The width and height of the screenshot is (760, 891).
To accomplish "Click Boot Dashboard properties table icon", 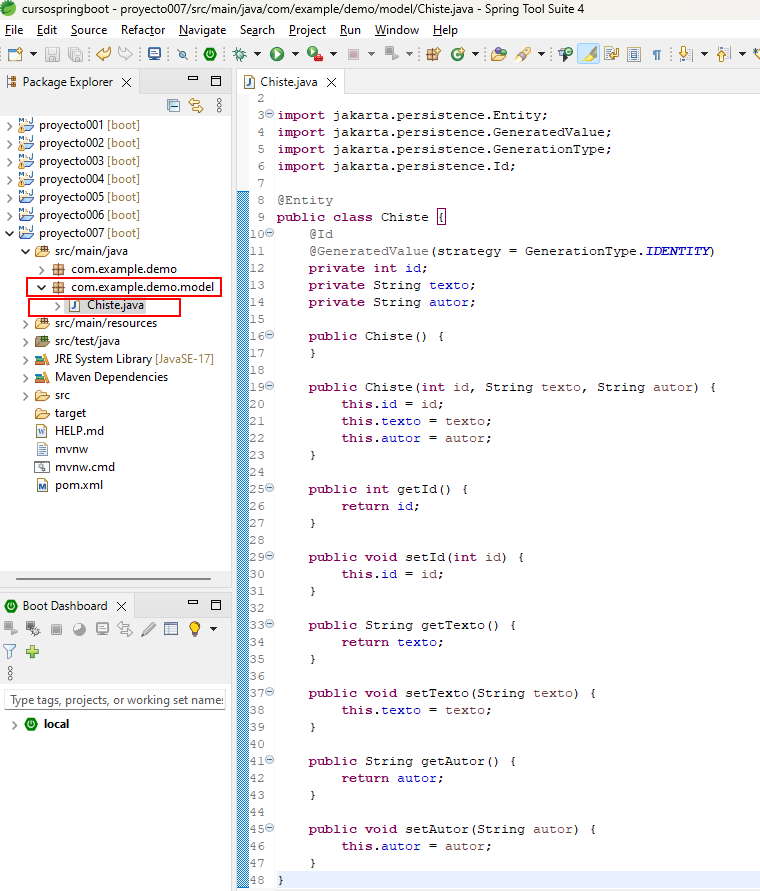I will 171,628.
